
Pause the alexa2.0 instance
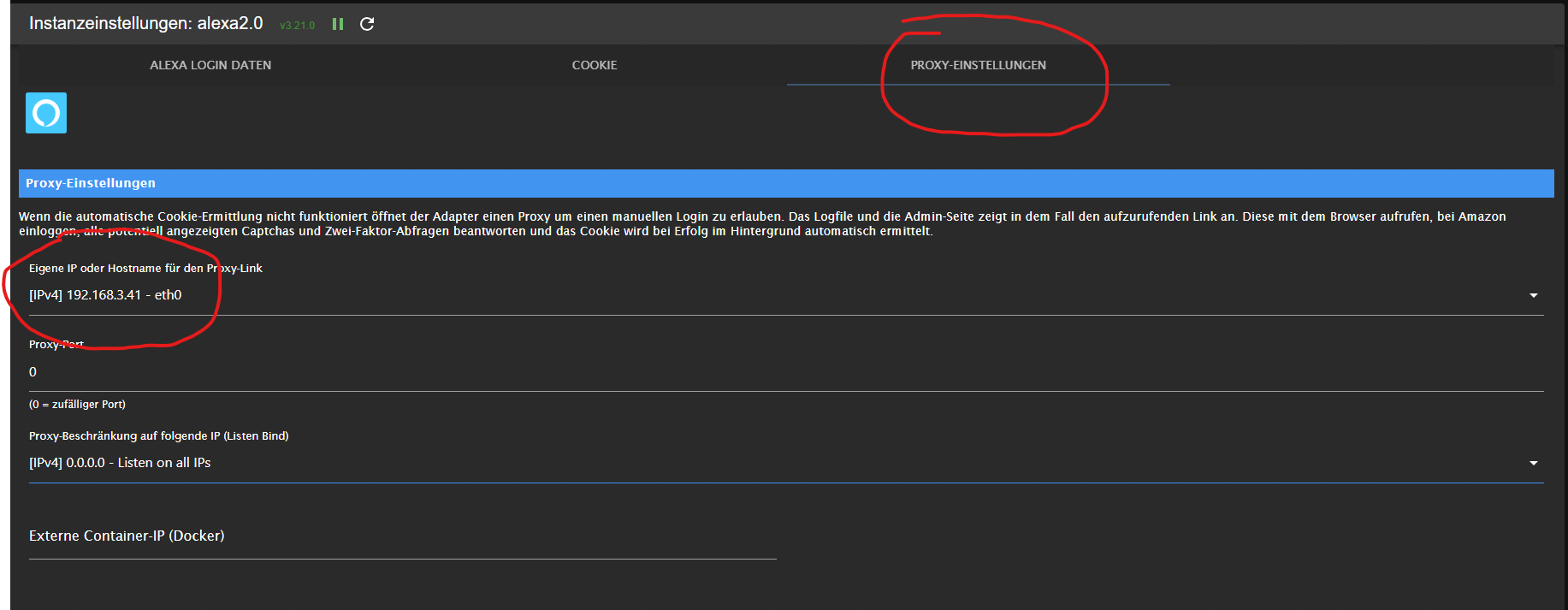pyautogui.click(x=338, y=24)
